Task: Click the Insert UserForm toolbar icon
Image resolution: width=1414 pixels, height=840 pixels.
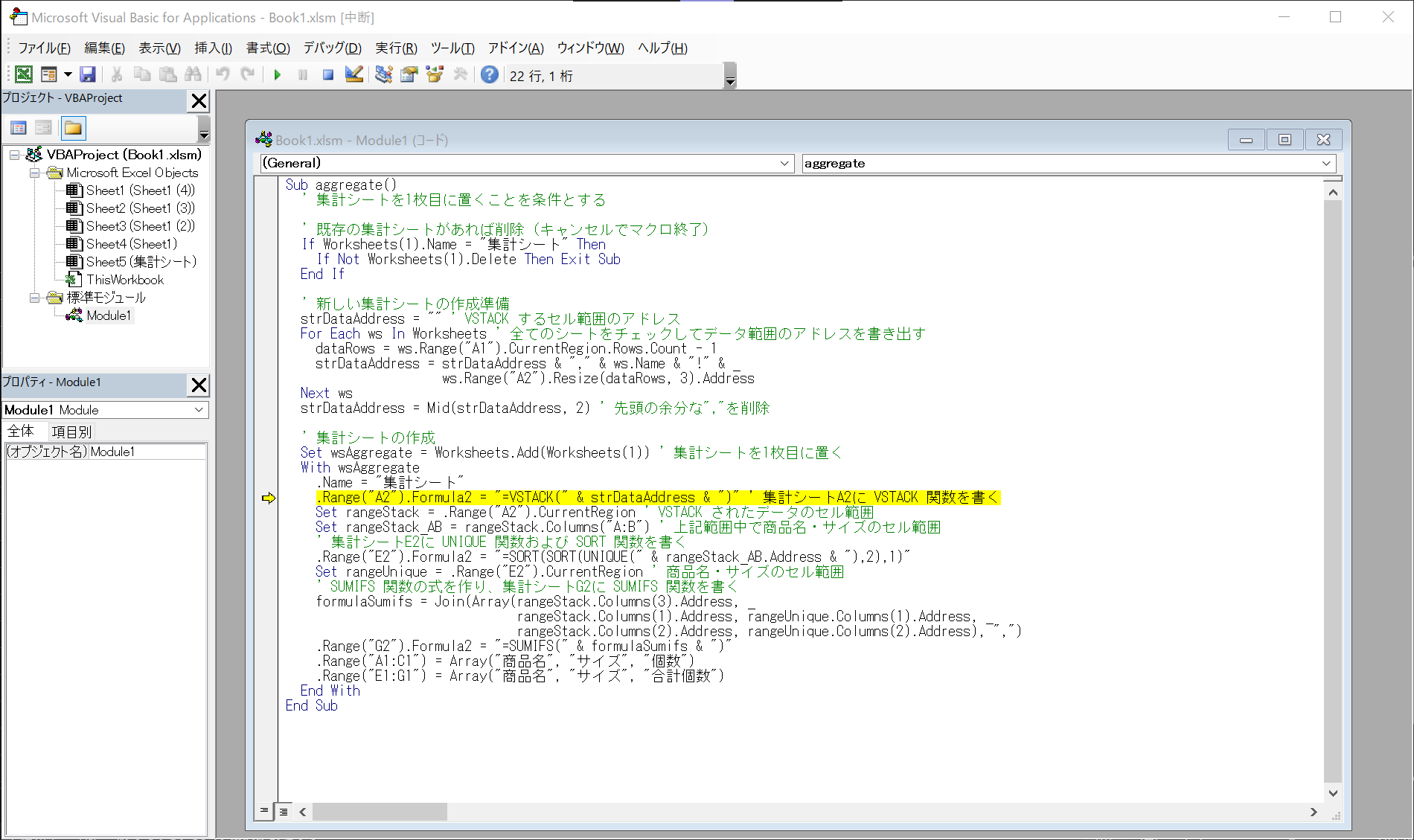Action: (48, 74)
